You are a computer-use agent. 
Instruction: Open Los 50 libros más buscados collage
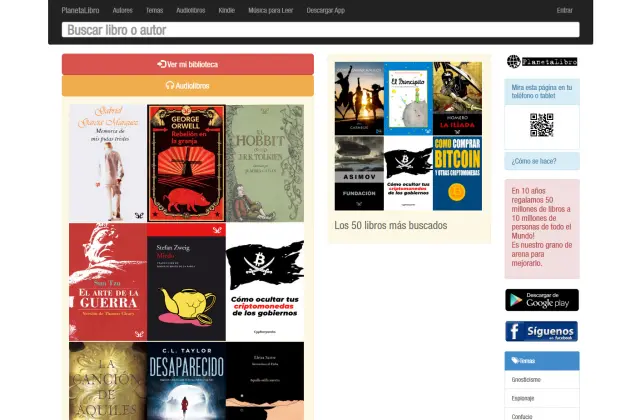(x=408, y=136)
